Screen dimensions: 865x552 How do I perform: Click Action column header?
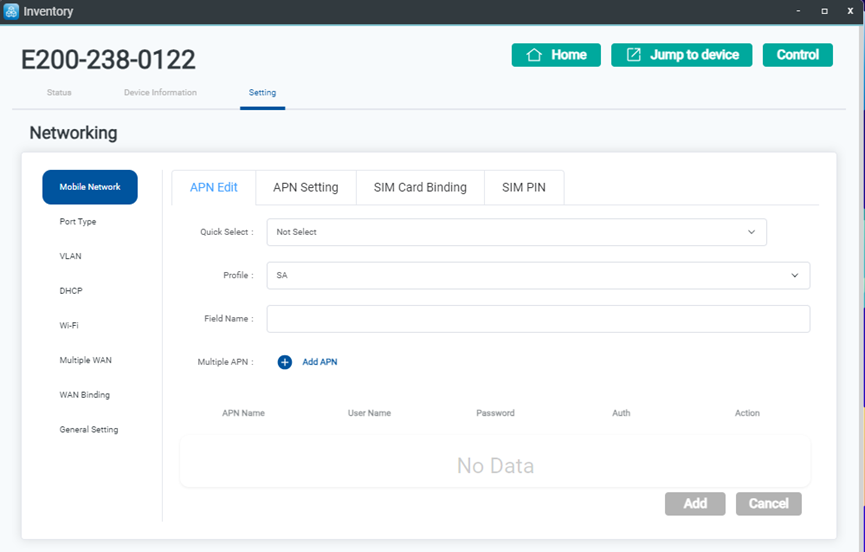(x=747, y=413)
